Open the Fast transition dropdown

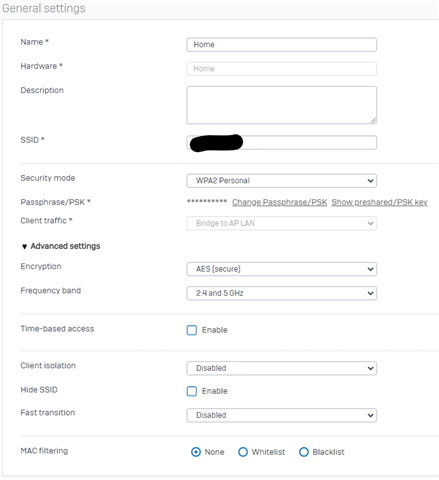[282, 415]
